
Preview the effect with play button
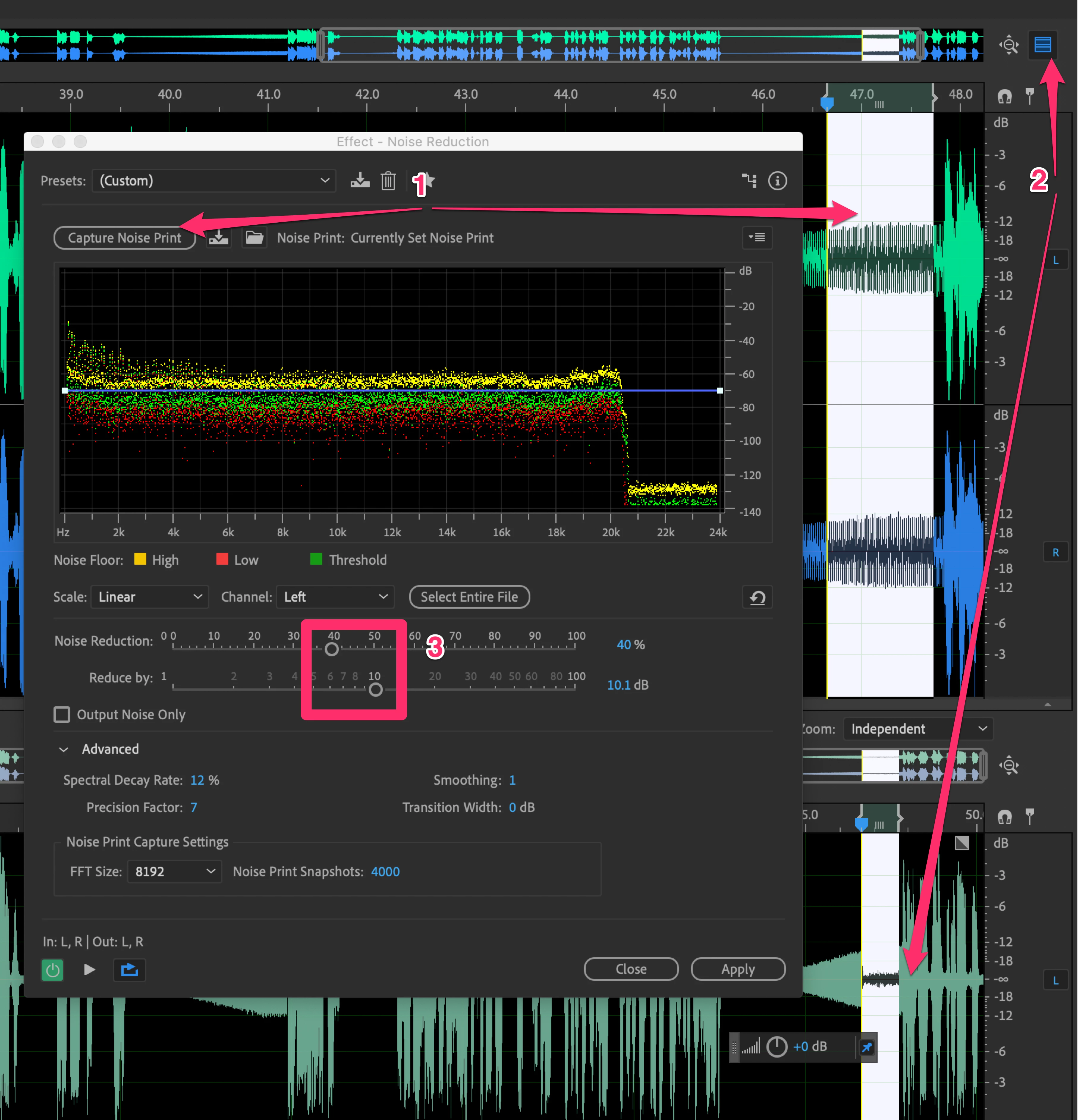[89, 970]
